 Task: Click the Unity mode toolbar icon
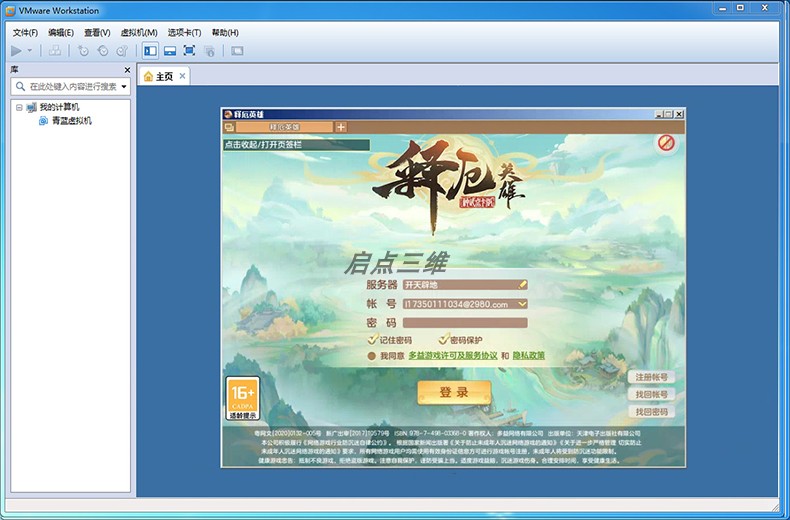click(209, 50)
